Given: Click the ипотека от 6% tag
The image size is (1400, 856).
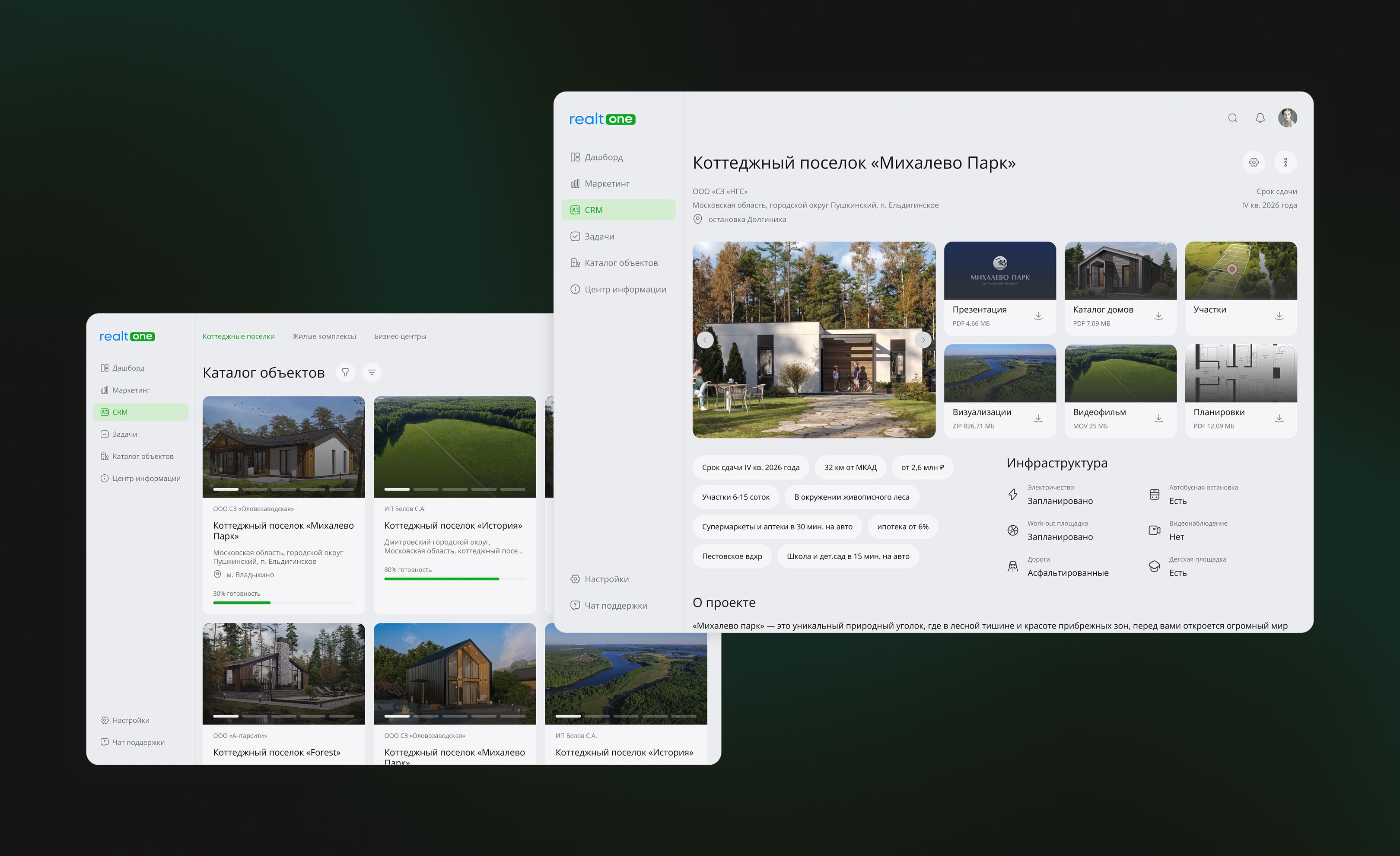Looking at the screenshot, I should (x=902, y=527).
